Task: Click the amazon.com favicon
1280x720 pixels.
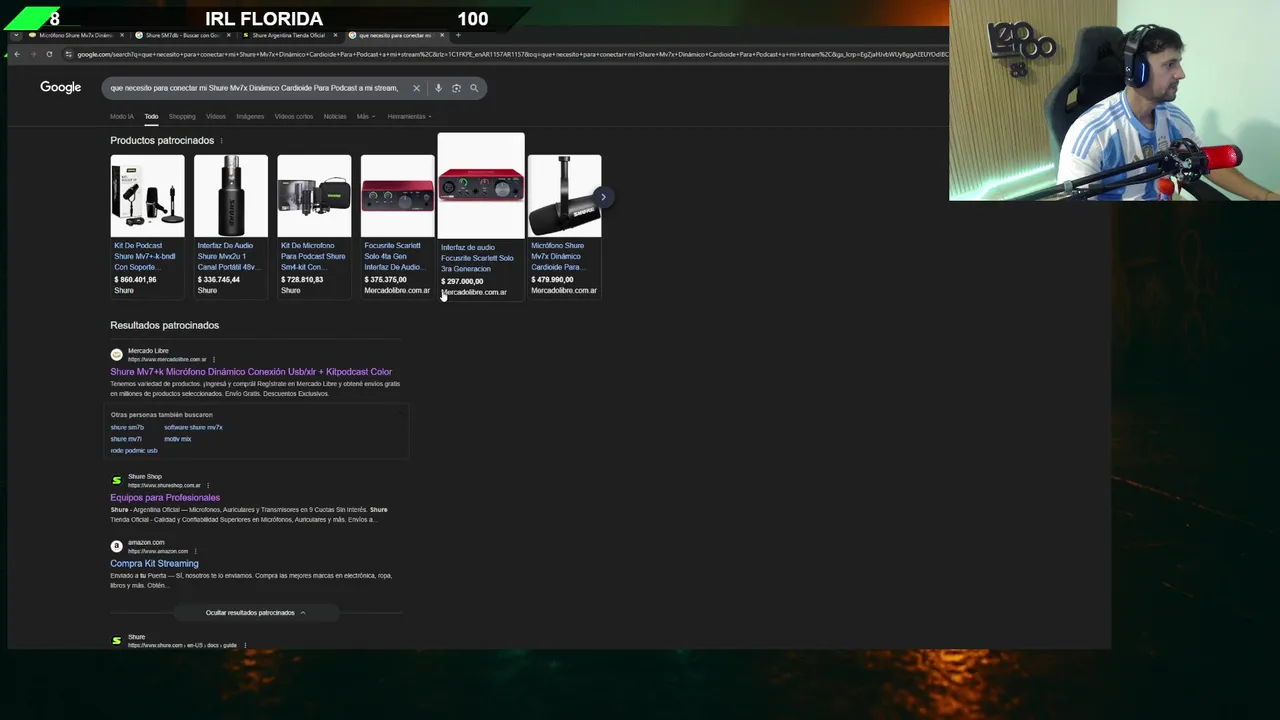Action: [x=116, y=546]
